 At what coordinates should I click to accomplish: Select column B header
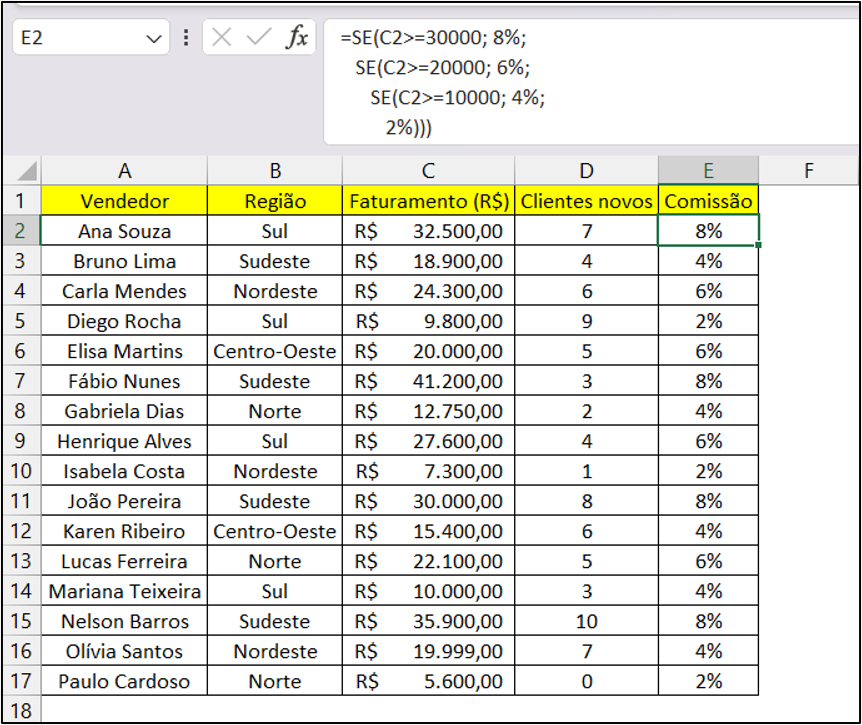(275, 171)
